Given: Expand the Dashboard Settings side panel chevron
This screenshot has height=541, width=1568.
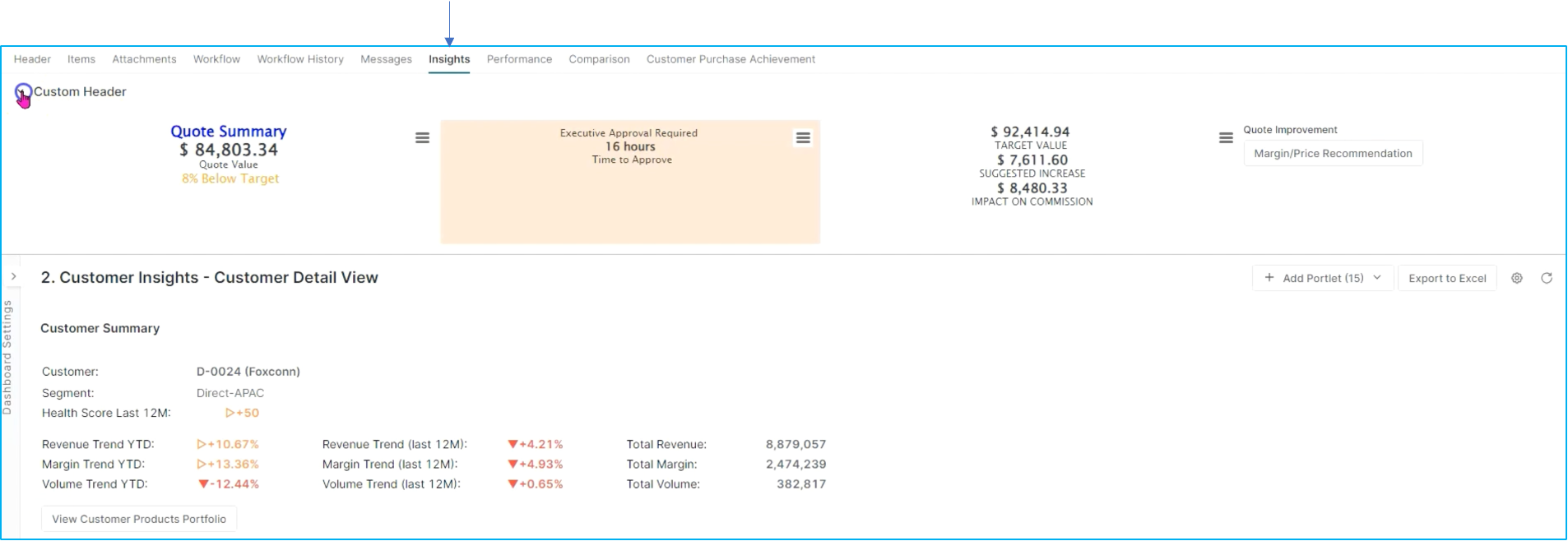Looking at the screenshot, I should (14, 276).
